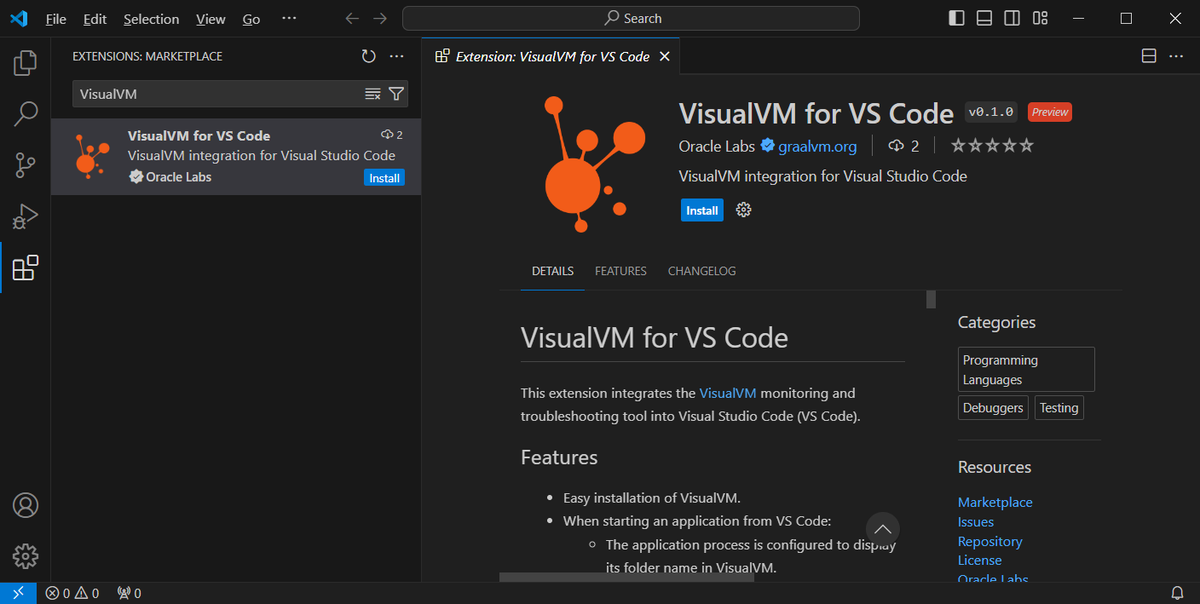Click the VS Code logo icon
The height and width of the screenshot is (604, 1200).
click(x=19, y=18)
